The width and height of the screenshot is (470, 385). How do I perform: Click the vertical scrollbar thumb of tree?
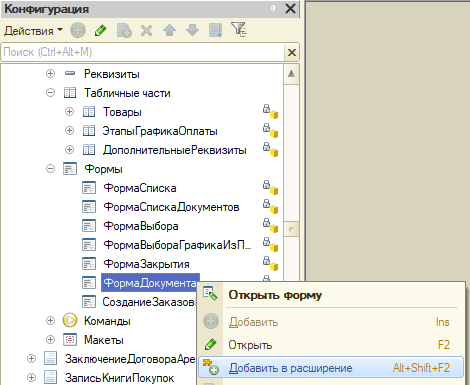click(291, 229)
